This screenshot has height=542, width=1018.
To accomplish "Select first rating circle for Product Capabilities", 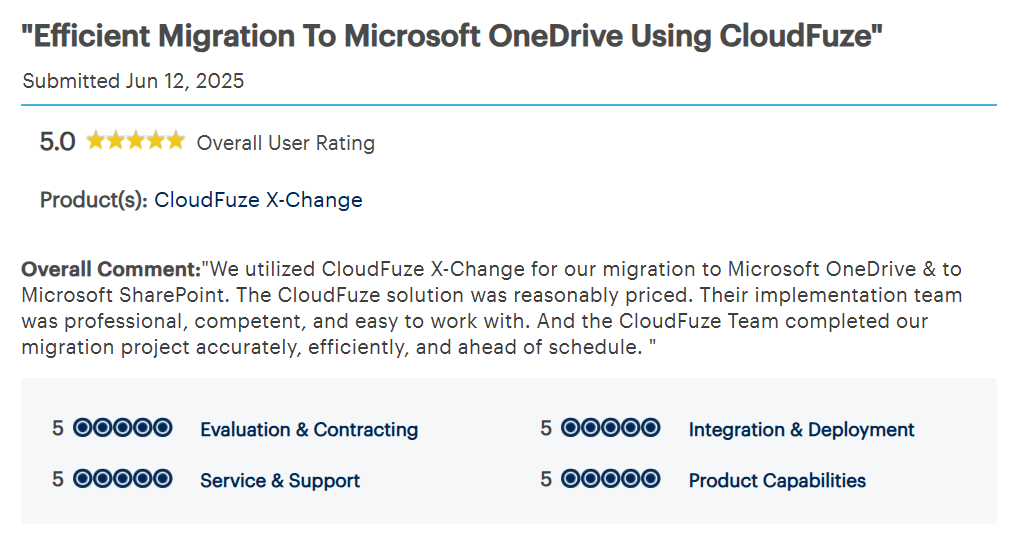I will [x=571, y=480].
